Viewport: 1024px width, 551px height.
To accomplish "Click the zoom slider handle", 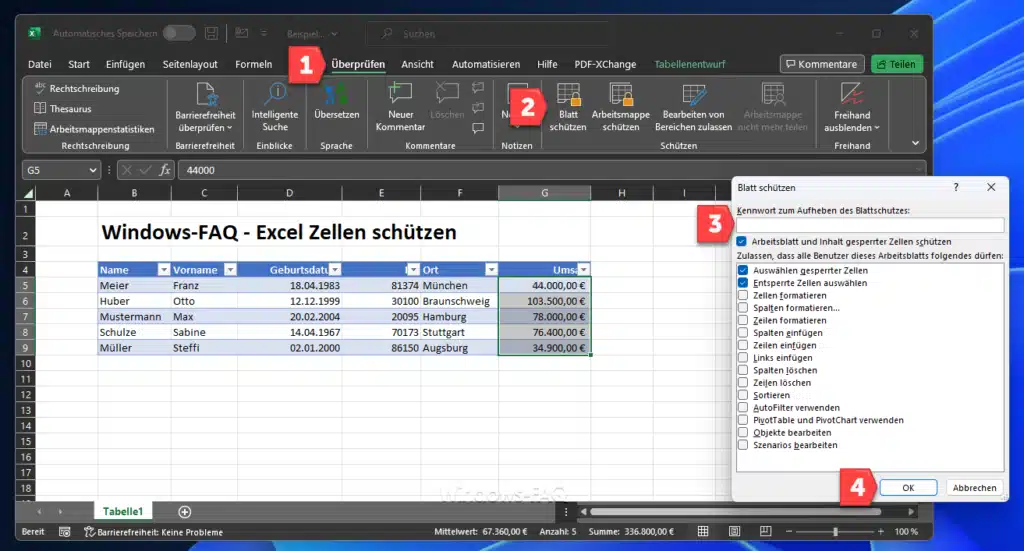I will point(835,531).
